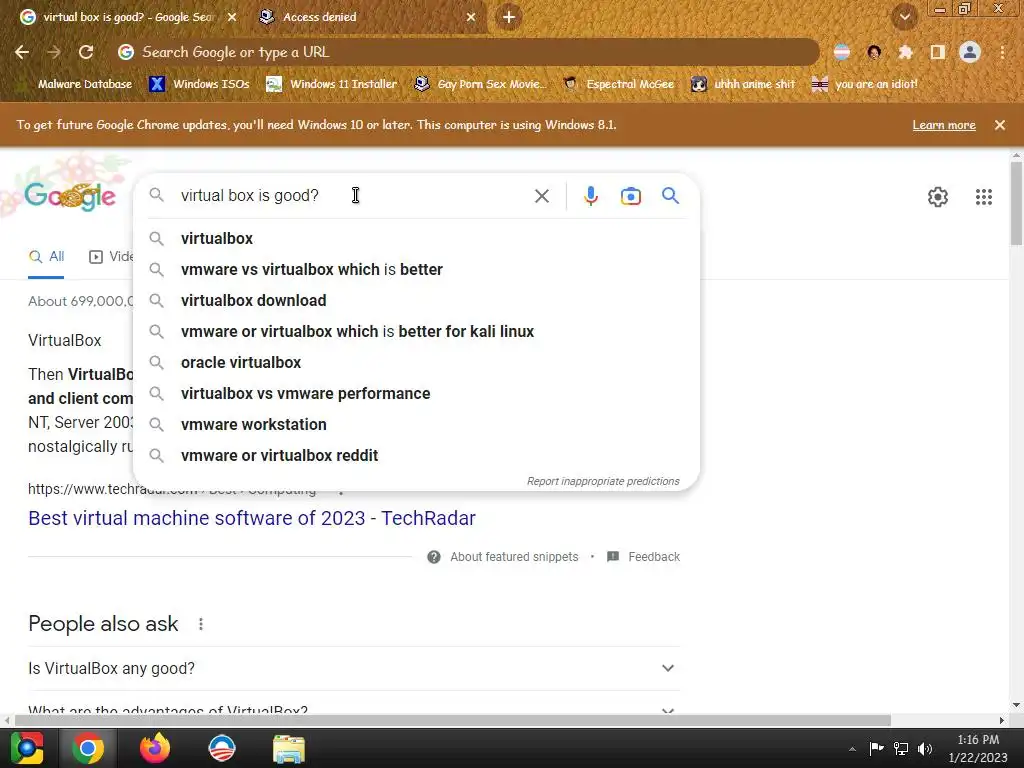Open the Windows 11 Installer bookmark
Image resolution: width=1024 pixels, height=768 pixels.
tap(332, 84)
